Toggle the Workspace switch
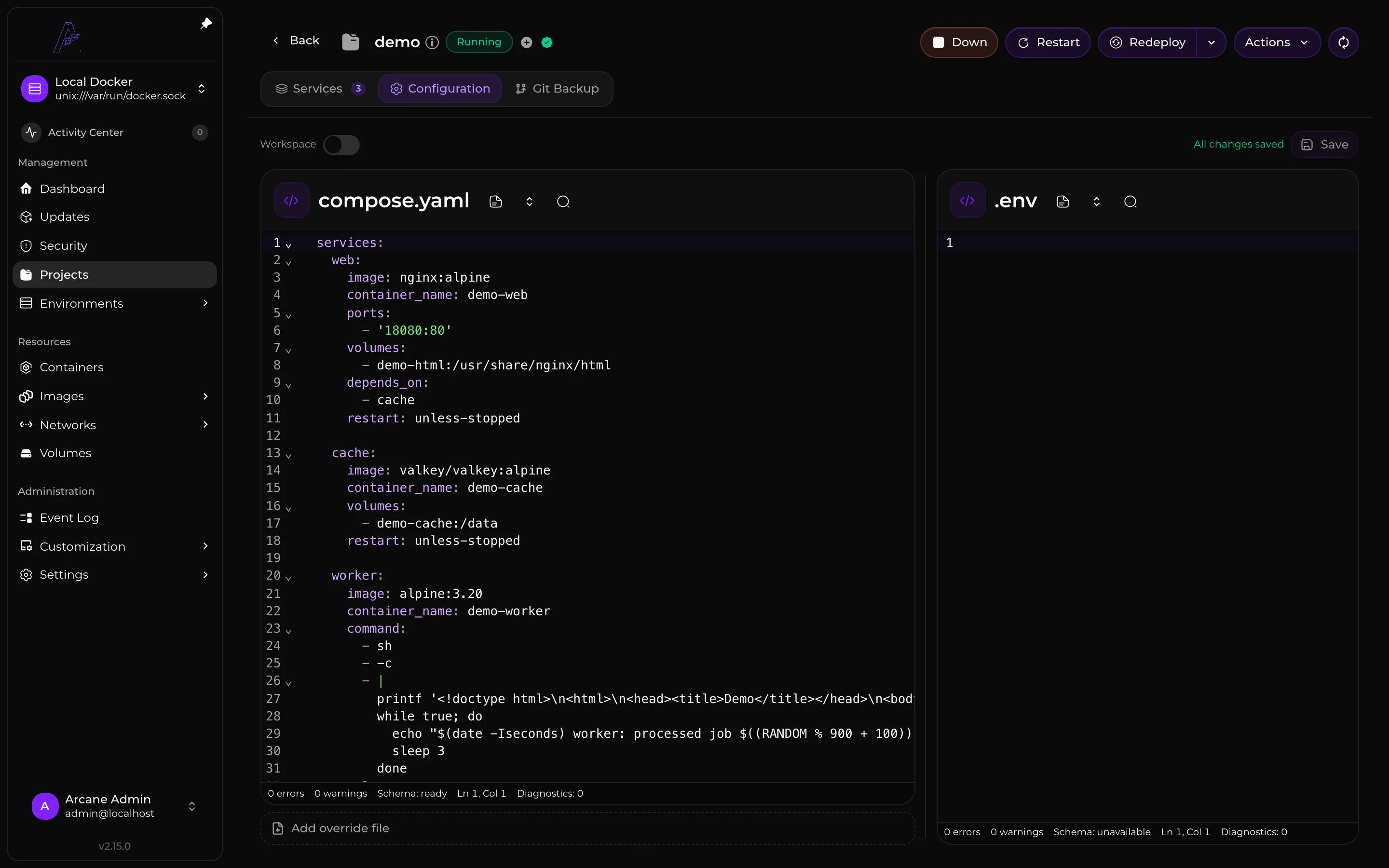Screen dimensions: 1389x868 [341, 145]
